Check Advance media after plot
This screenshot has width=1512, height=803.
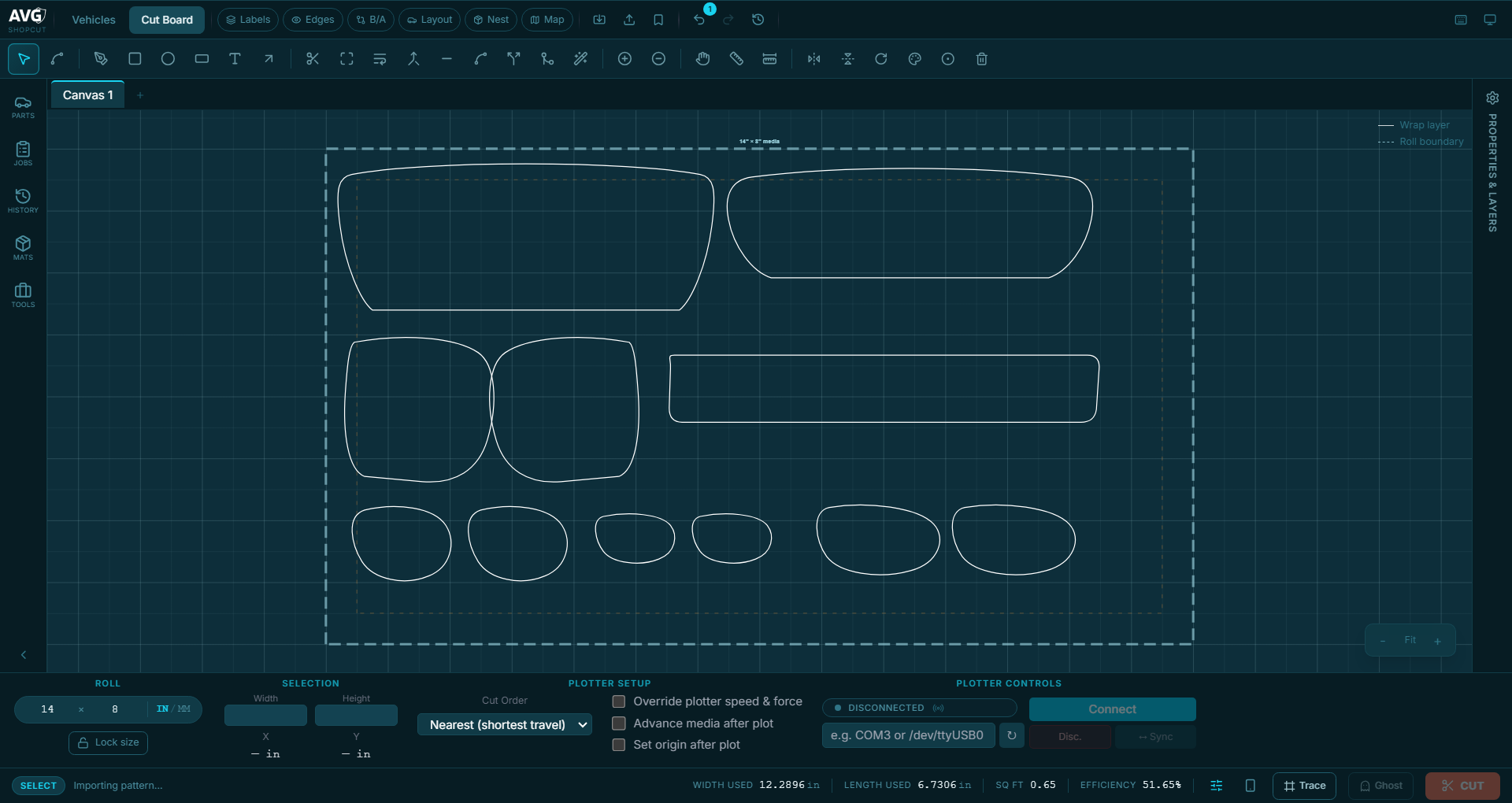[x=619, y=723]
